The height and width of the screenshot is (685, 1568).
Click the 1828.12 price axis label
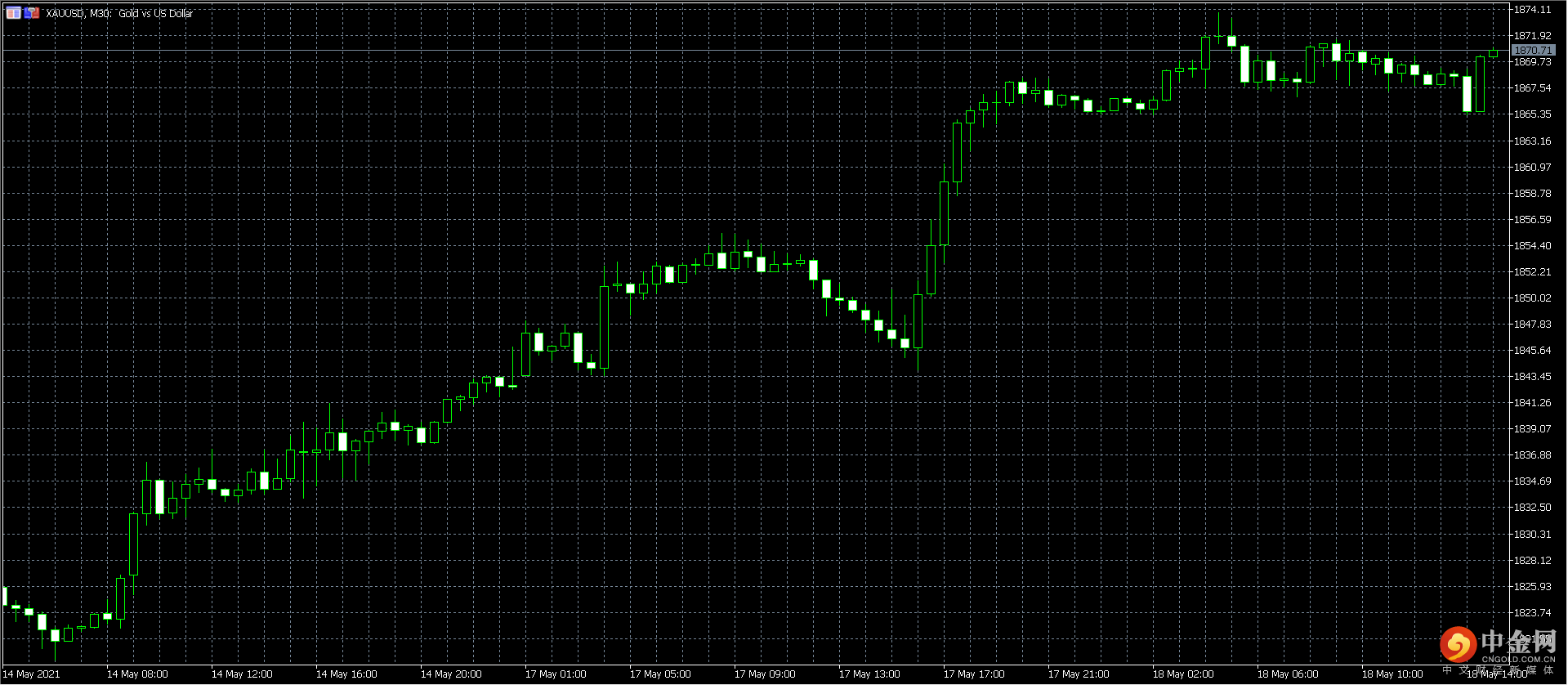pos(1533,561)
